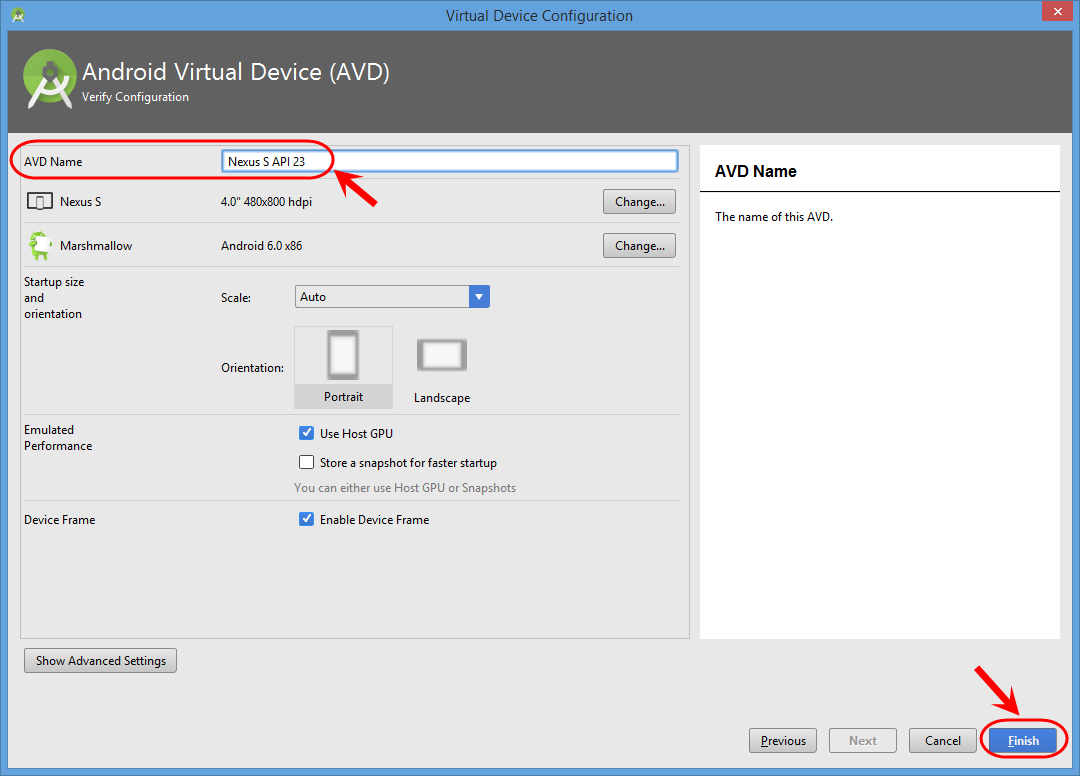Click Finish to create the AVD
The image size is (1080, 776).
[x=1023, y=741]
